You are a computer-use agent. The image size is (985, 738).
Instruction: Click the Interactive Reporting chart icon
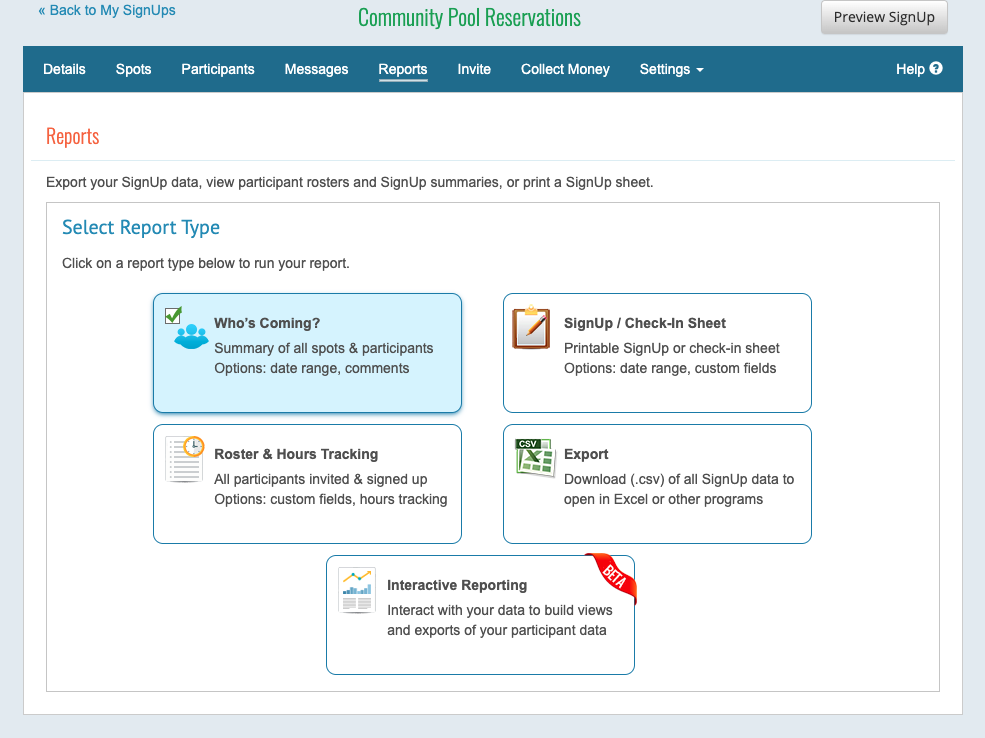pos(357,590)
